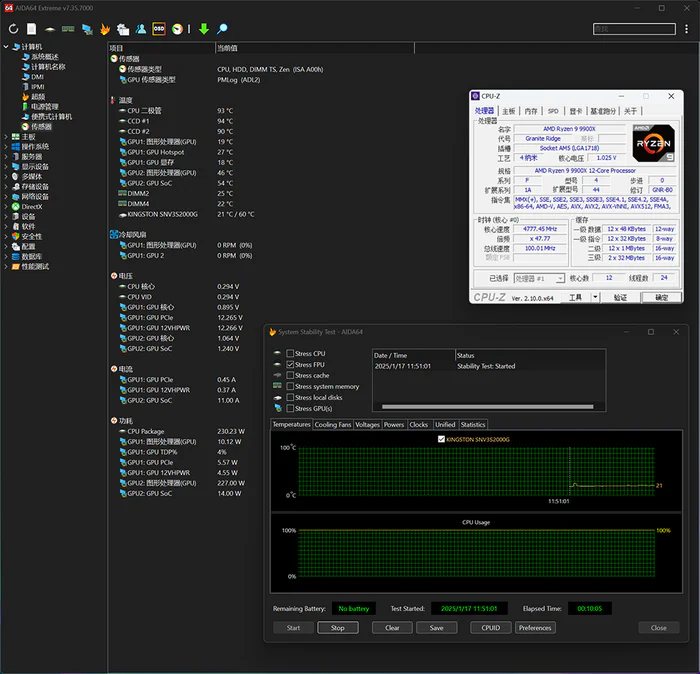Expand the 主板 tree node

pyautogui.click(x=7, y=137)
